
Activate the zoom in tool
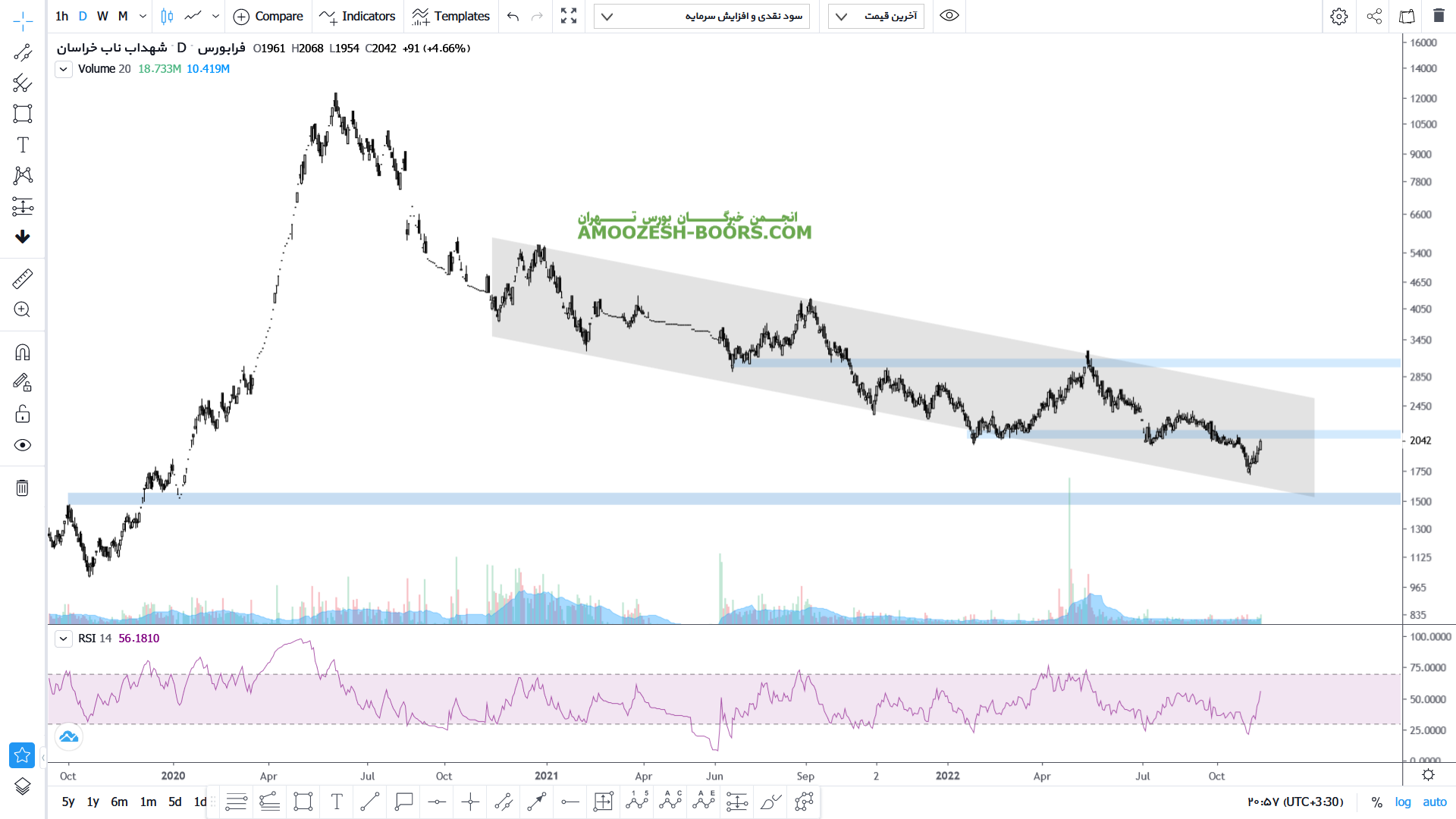coord(23,309)
